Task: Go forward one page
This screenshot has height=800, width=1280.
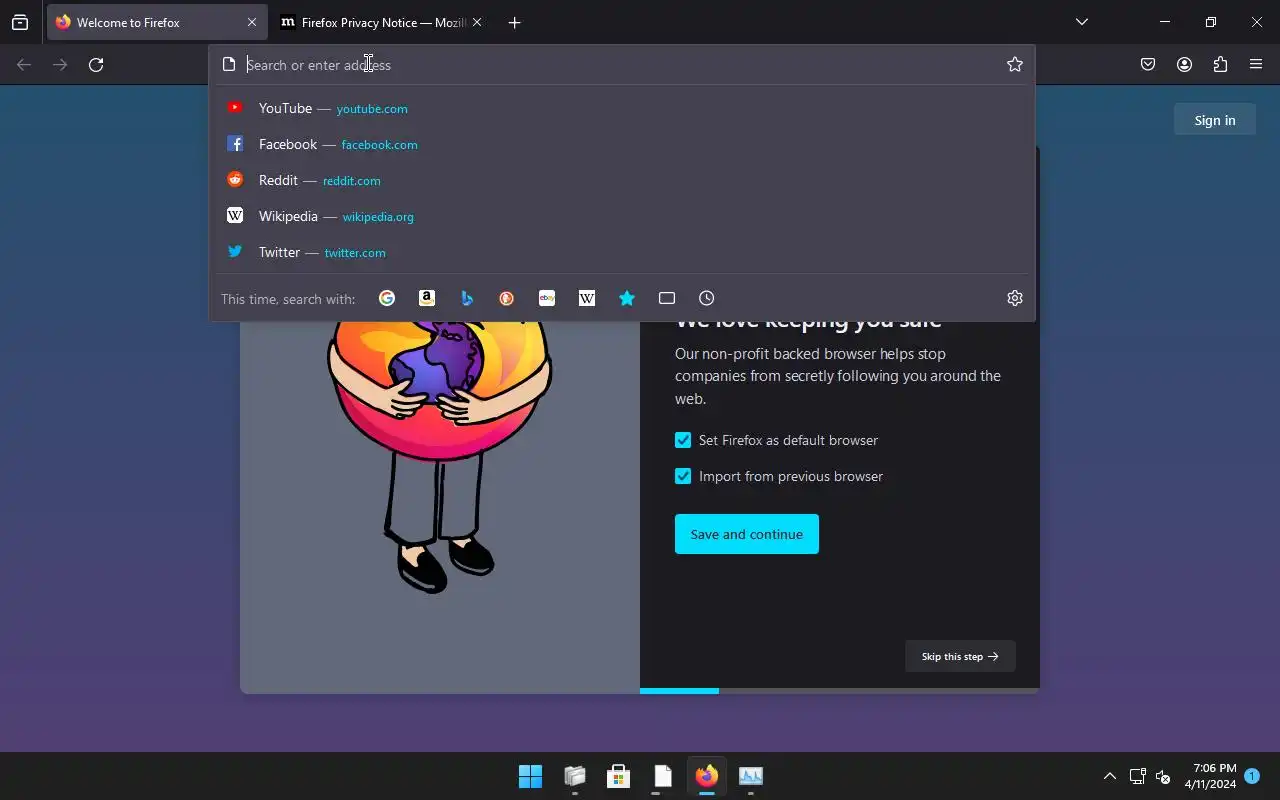Action: [60, 64]
